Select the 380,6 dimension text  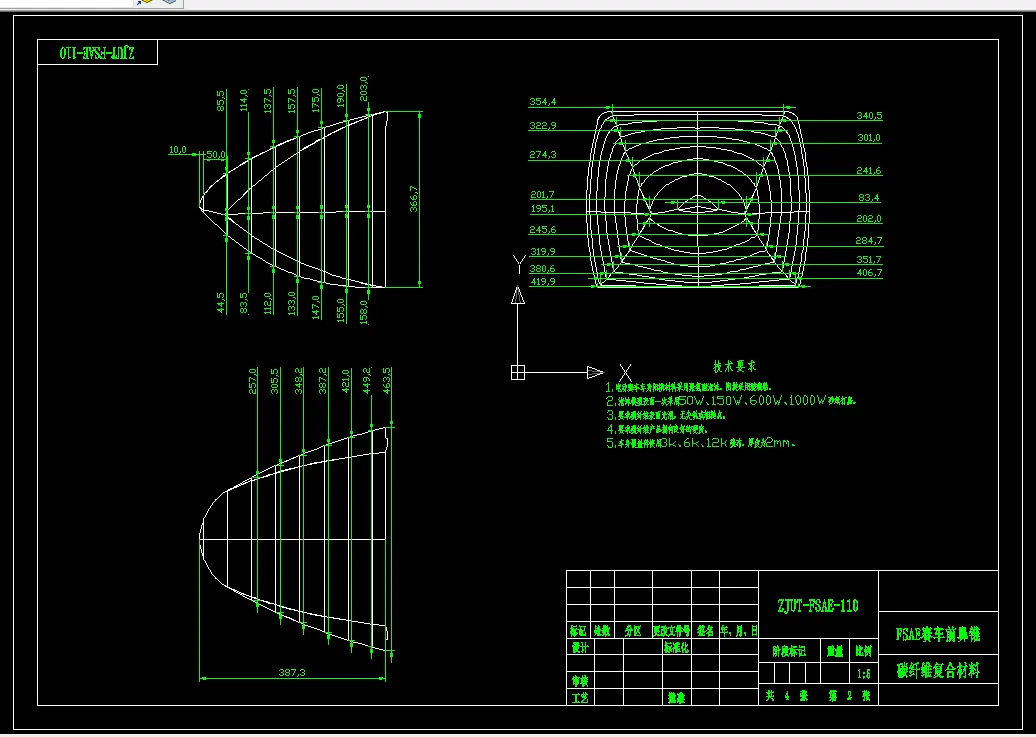(542, 268)
